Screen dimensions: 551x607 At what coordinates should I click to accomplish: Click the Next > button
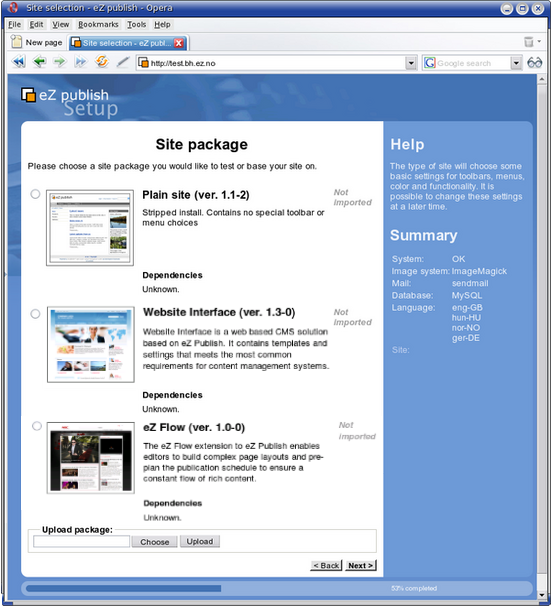[360, 566]
